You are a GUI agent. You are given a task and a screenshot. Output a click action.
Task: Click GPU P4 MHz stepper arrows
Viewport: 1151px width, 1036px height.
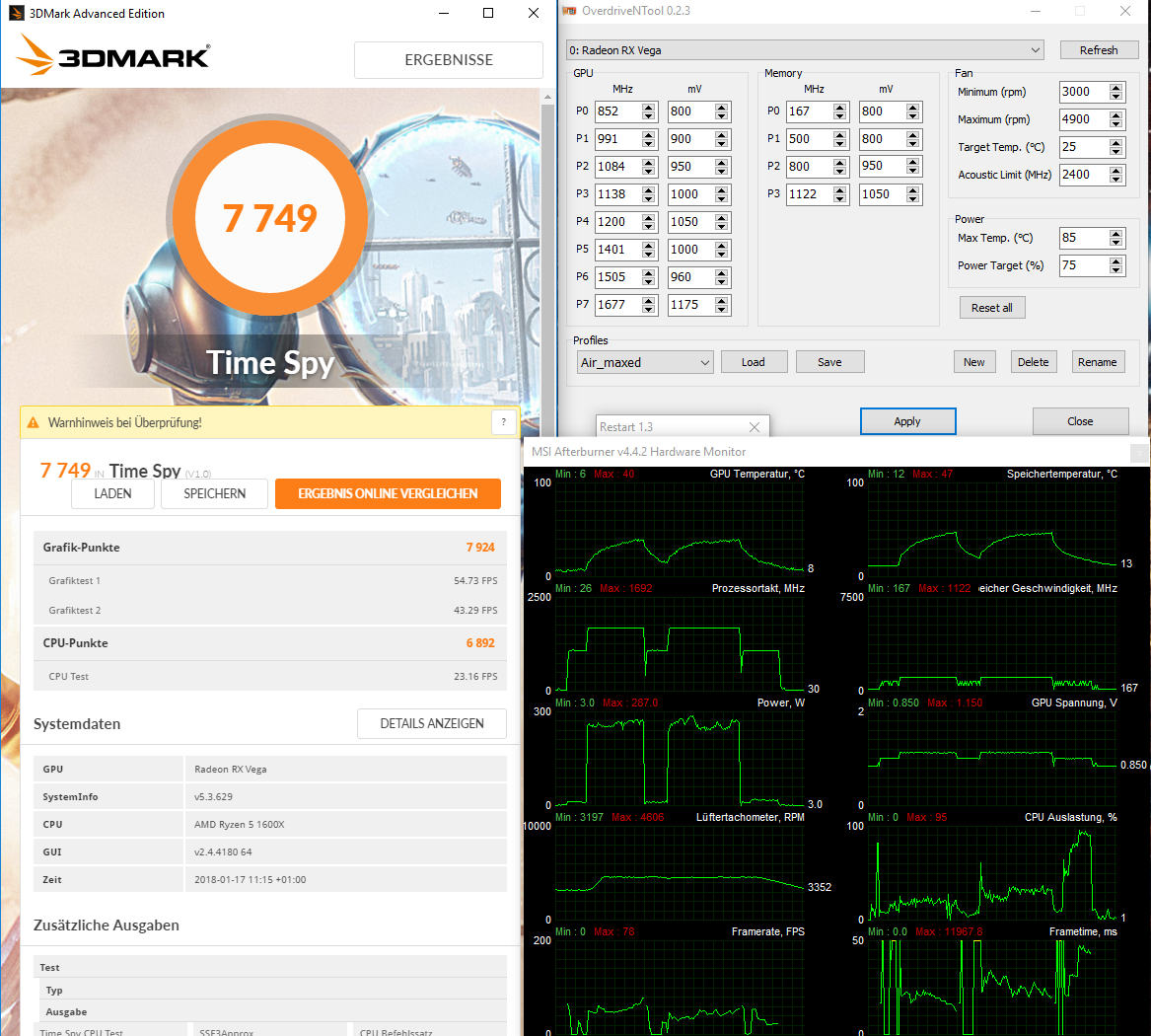point(648,222)
